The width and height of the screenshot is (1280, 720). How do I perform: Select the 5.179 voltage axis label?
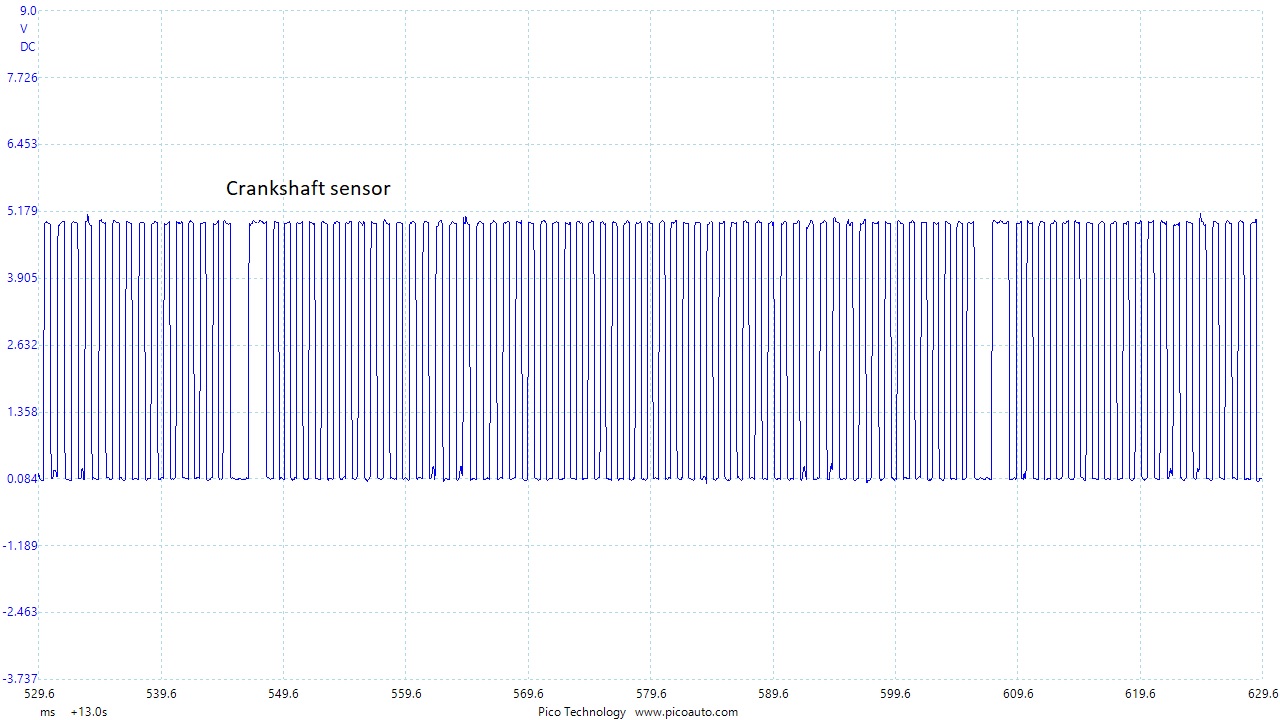[x=22, y=211]
